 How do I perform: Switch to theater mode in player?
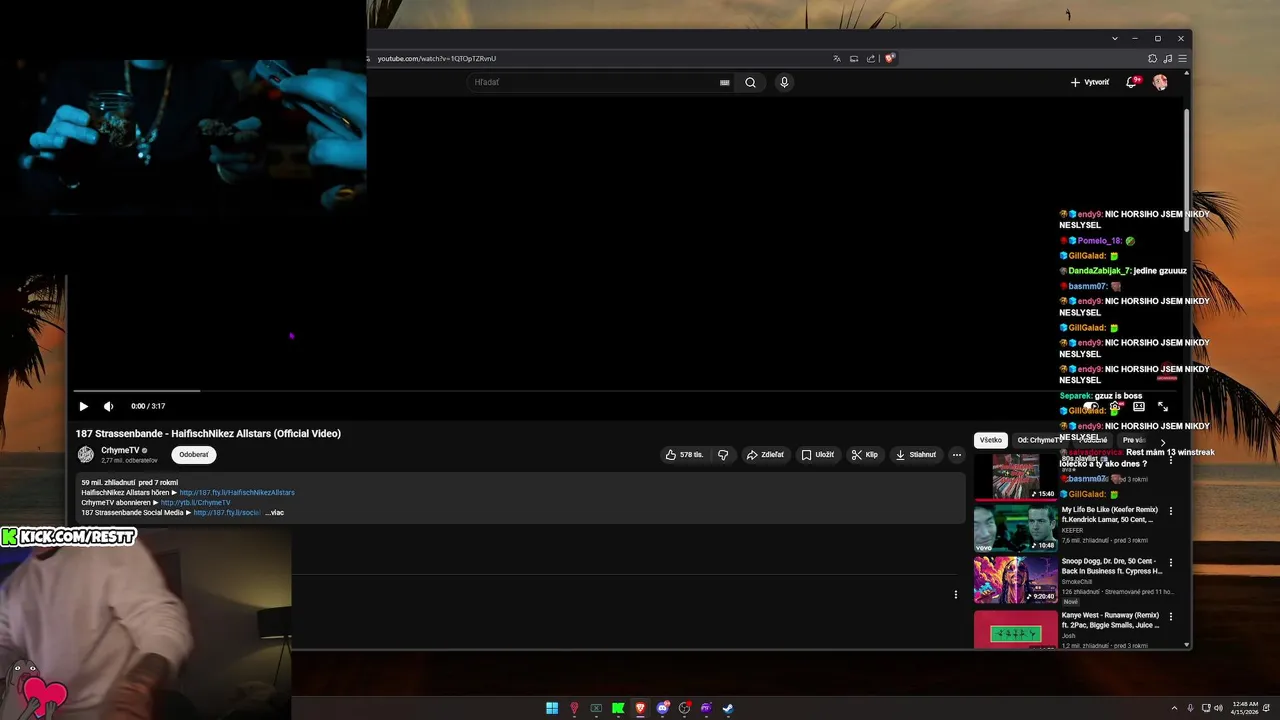1138,406
